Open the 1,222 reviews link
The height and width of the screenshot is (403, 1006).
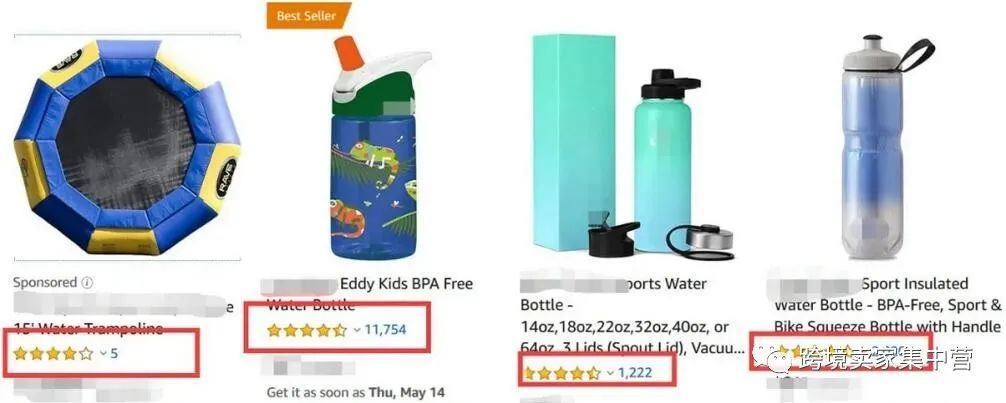(638, 373)
